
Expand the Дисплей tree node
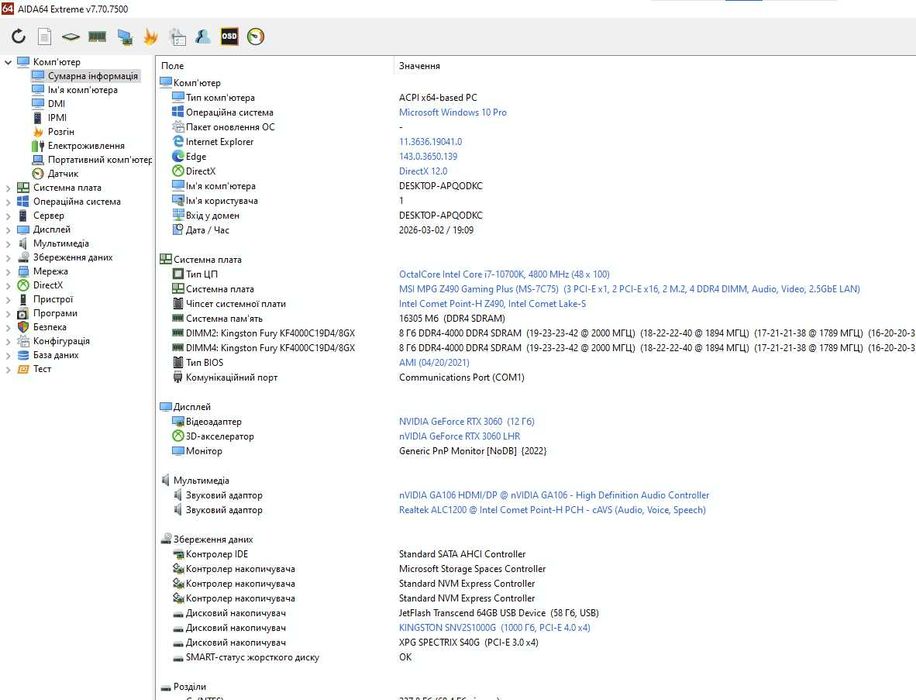(x=8, y=230)
